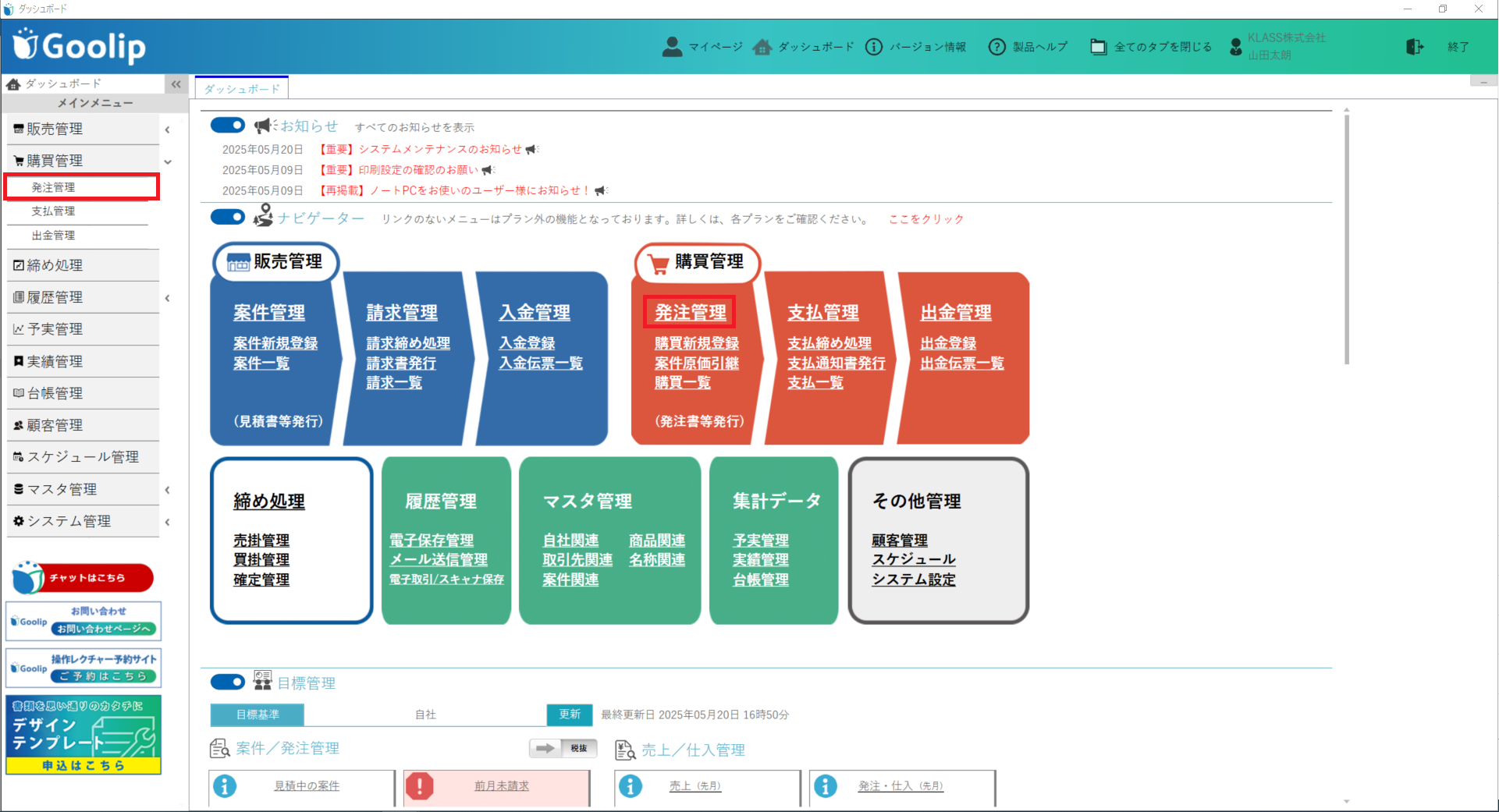Collapse 購買管理 sidebar menu arrow

pos(168,161)
